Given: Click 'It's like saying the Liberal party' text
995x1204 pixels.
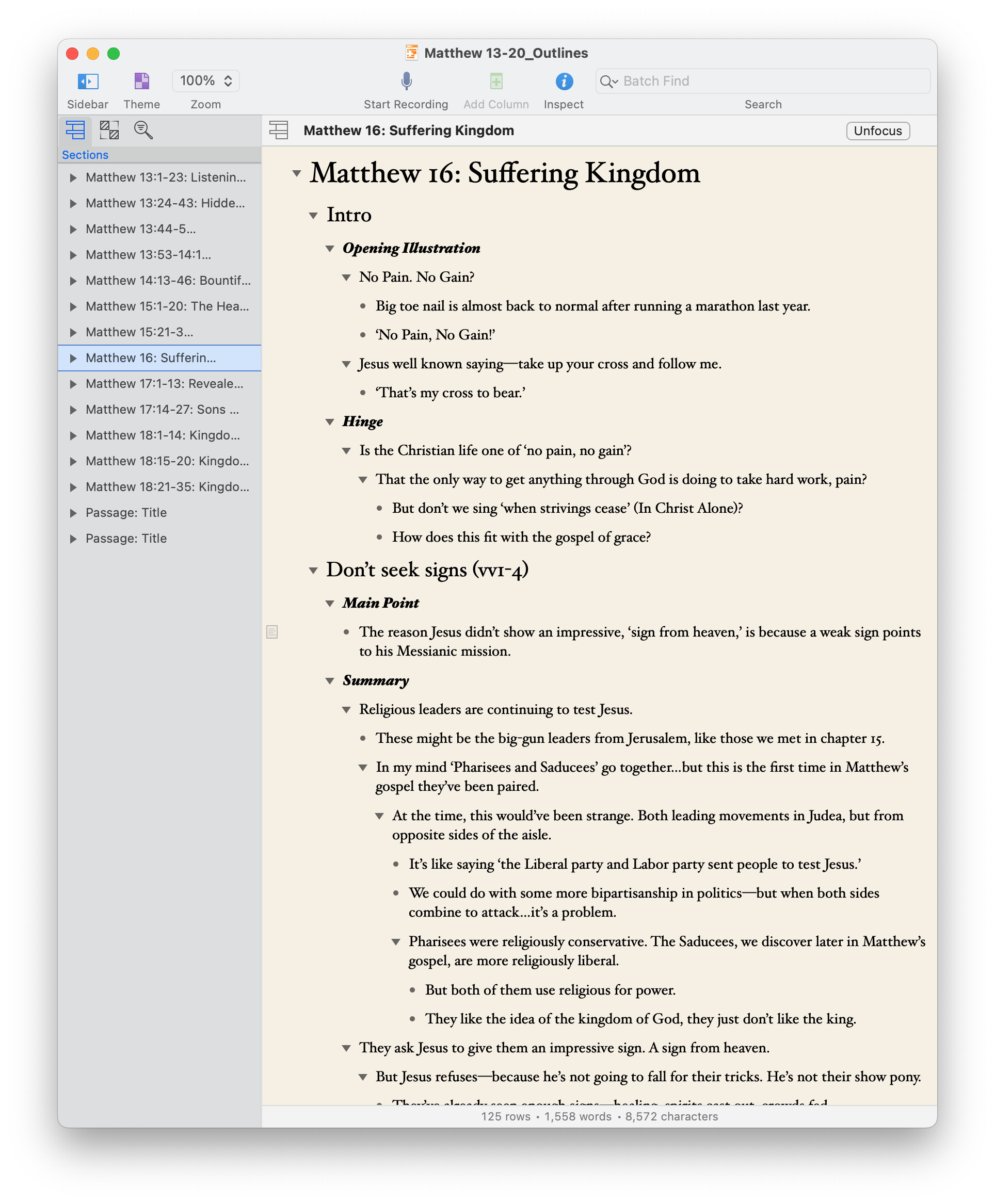Looking at the screenshot, I should click(x=635, y=864).
